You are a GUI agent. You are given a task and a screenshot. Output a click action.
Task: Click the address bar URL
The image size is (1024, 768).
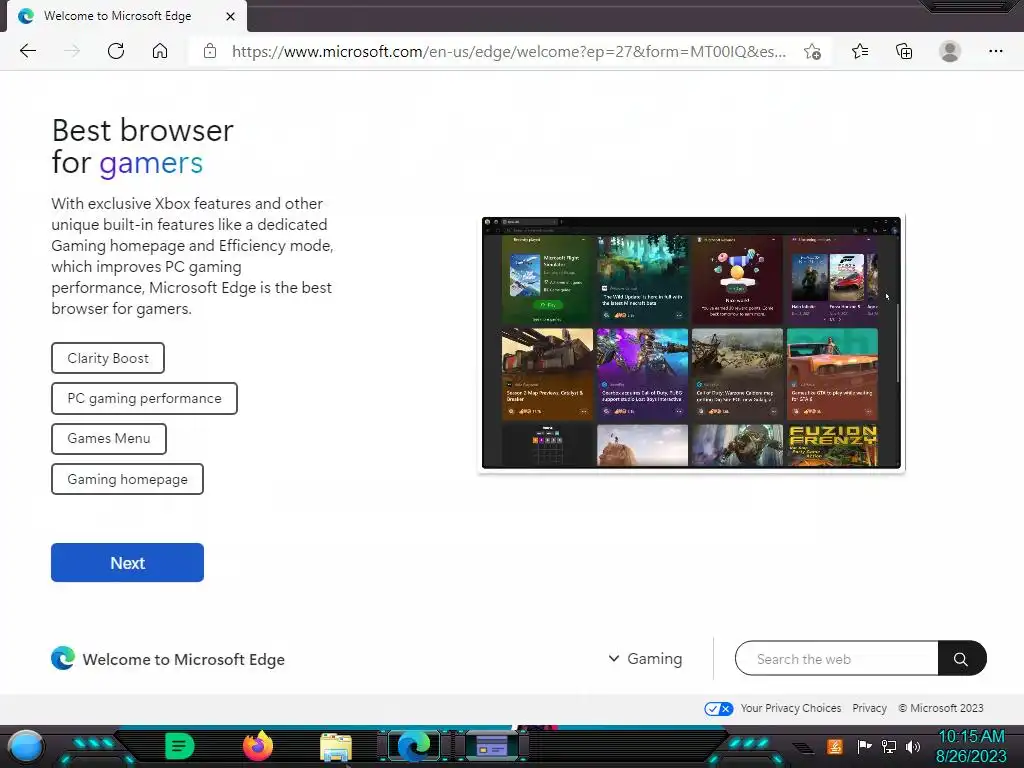click(x=509, y=52)
